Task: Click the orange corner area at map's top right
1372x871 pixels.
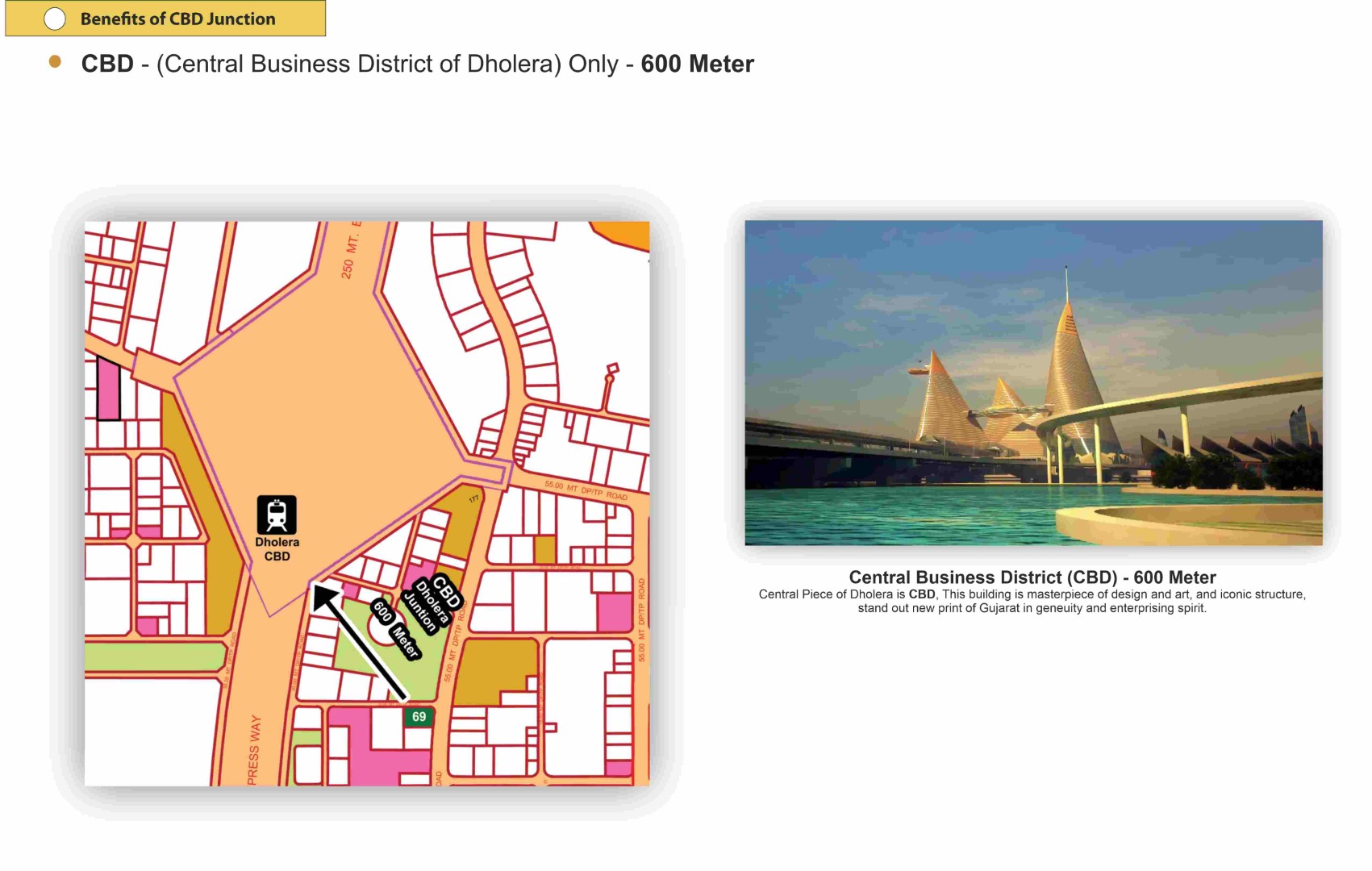Action: (626, 234)
